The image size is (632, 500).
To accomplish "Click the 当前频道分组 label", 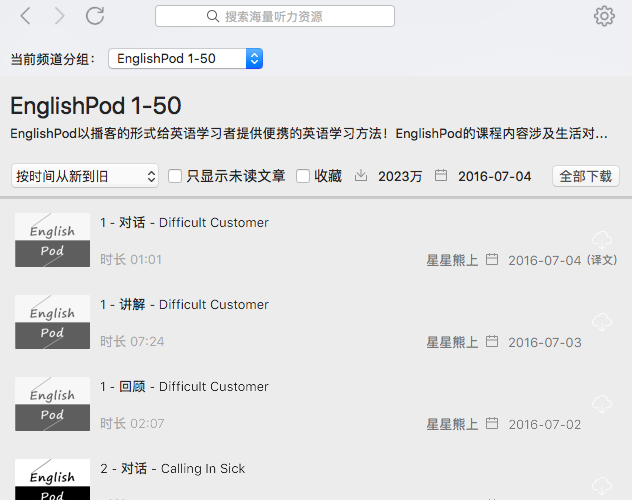I will click(x=52, y=59).
